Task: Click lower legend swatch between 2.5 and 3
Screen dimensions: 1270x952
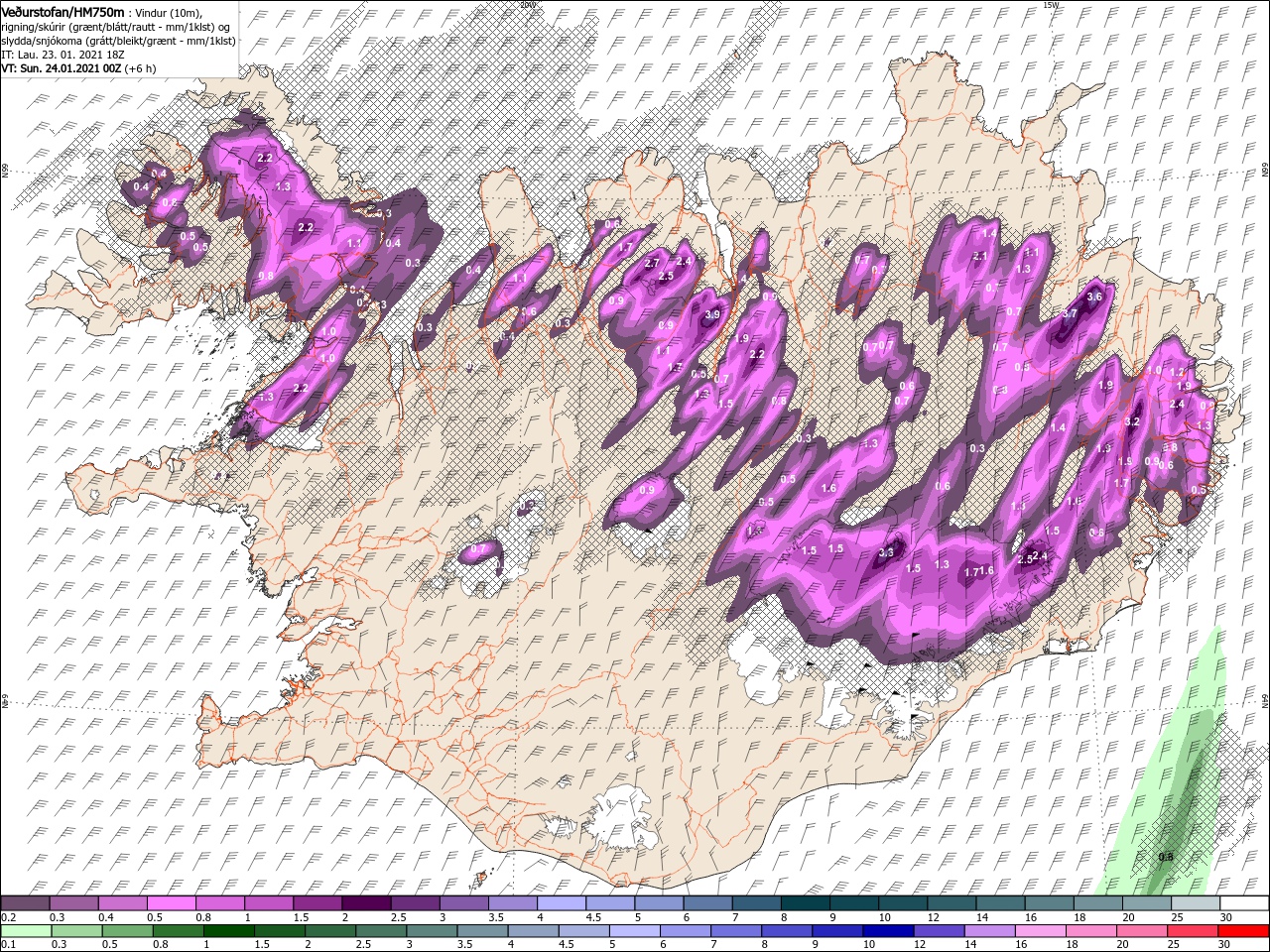Action: point(381,931)
